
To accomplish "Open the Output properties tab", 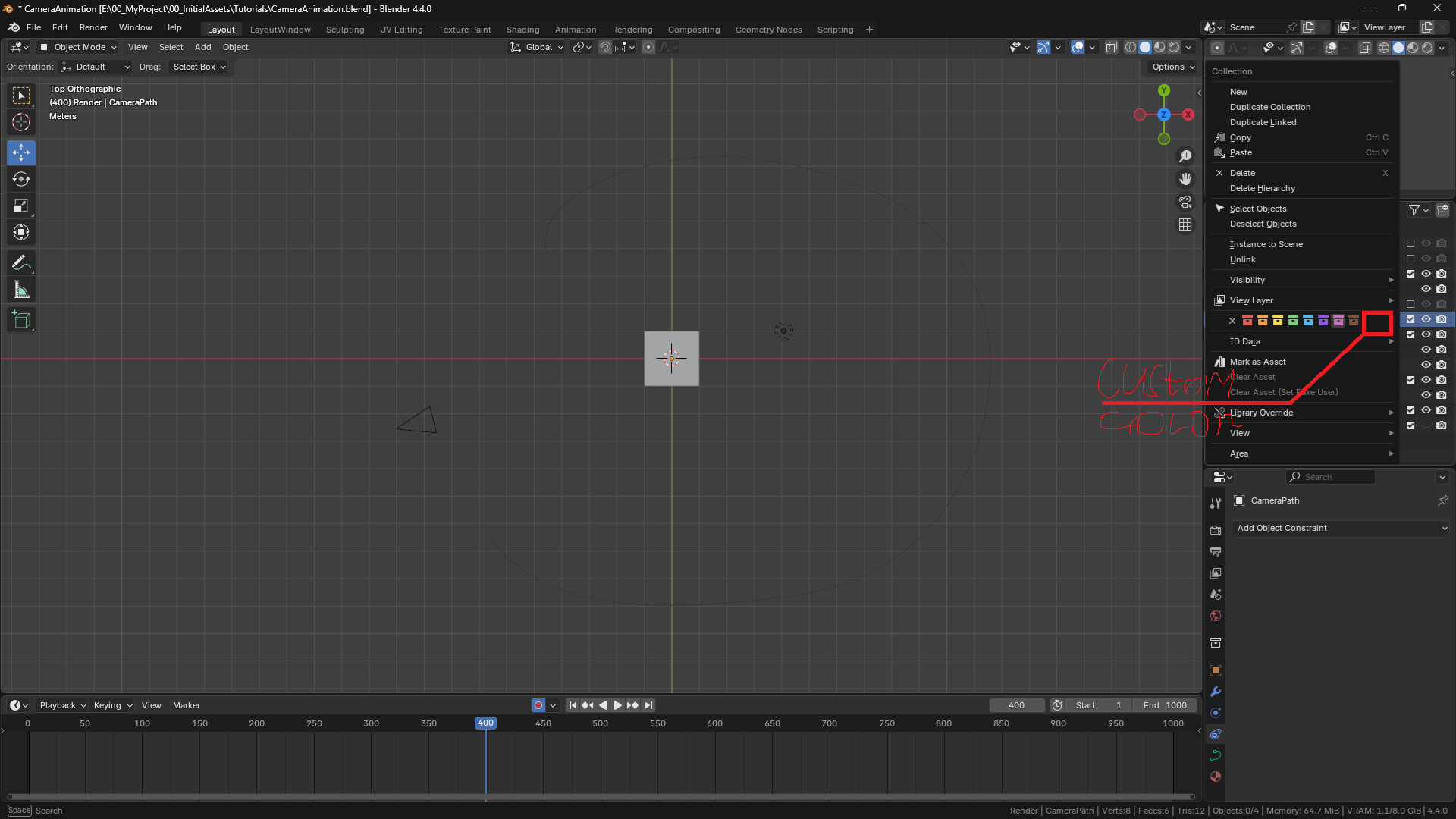I will coord(1216,552).
